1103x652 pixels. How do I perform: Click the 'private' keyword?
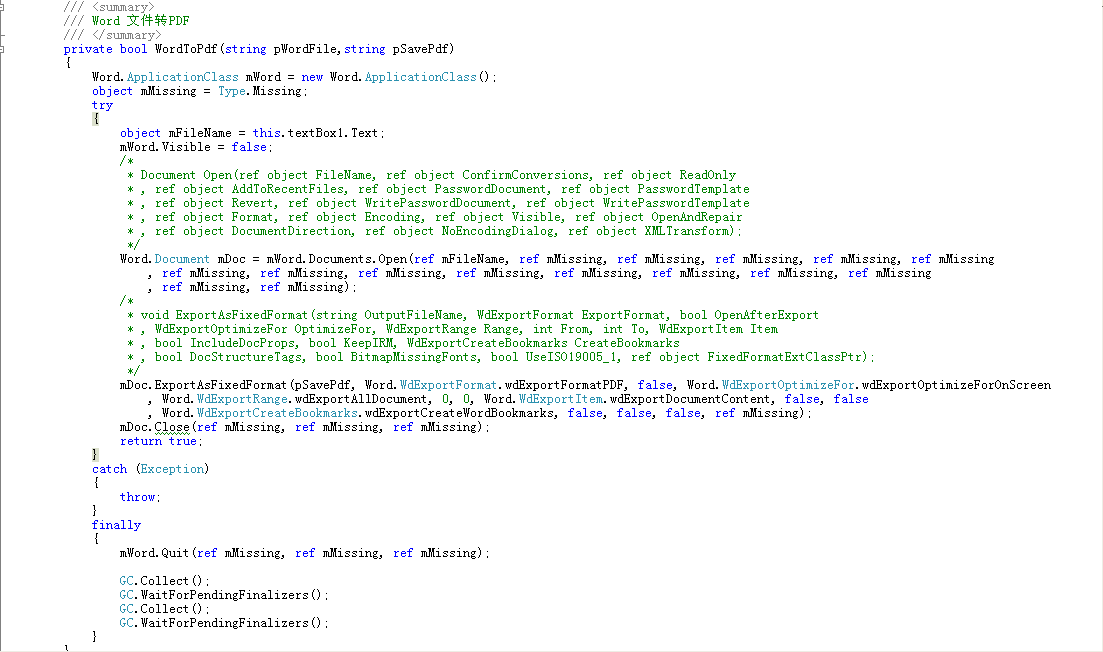click(88, 49)
